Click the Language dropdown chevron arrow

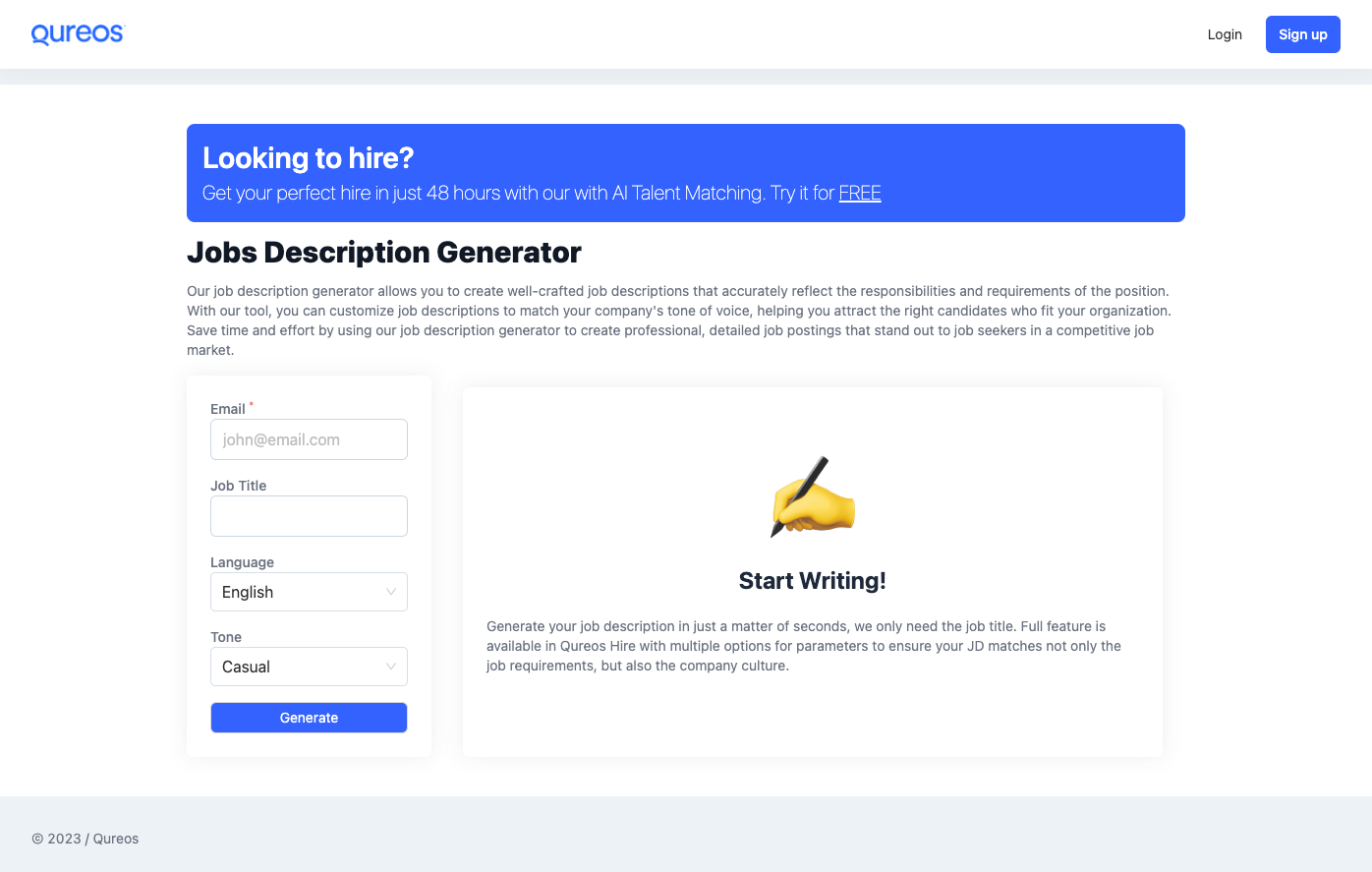click(x=390, y=592)
